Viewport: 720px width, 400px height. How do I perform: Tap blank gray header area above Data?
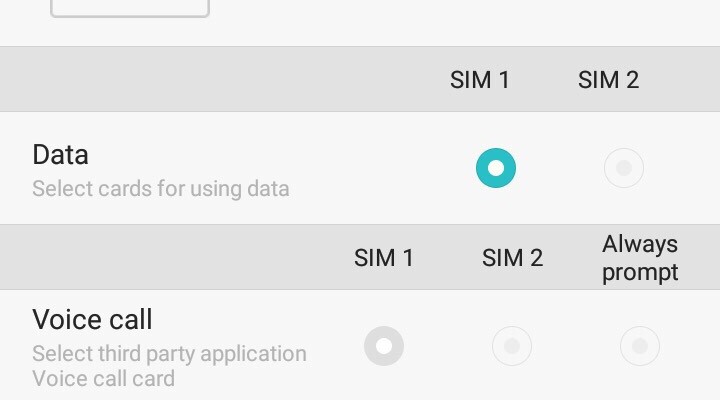point(200,80)
